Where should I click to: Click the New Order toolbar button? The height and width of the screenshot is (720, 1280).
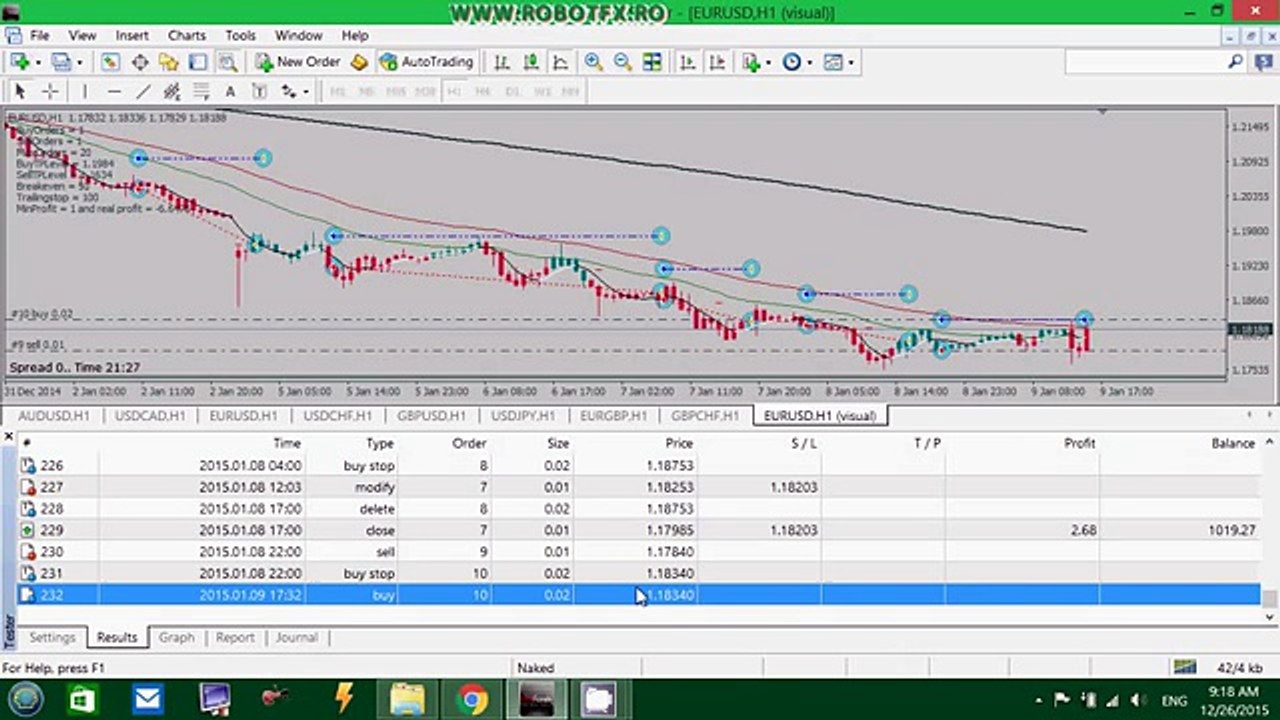tap(298, 62)
